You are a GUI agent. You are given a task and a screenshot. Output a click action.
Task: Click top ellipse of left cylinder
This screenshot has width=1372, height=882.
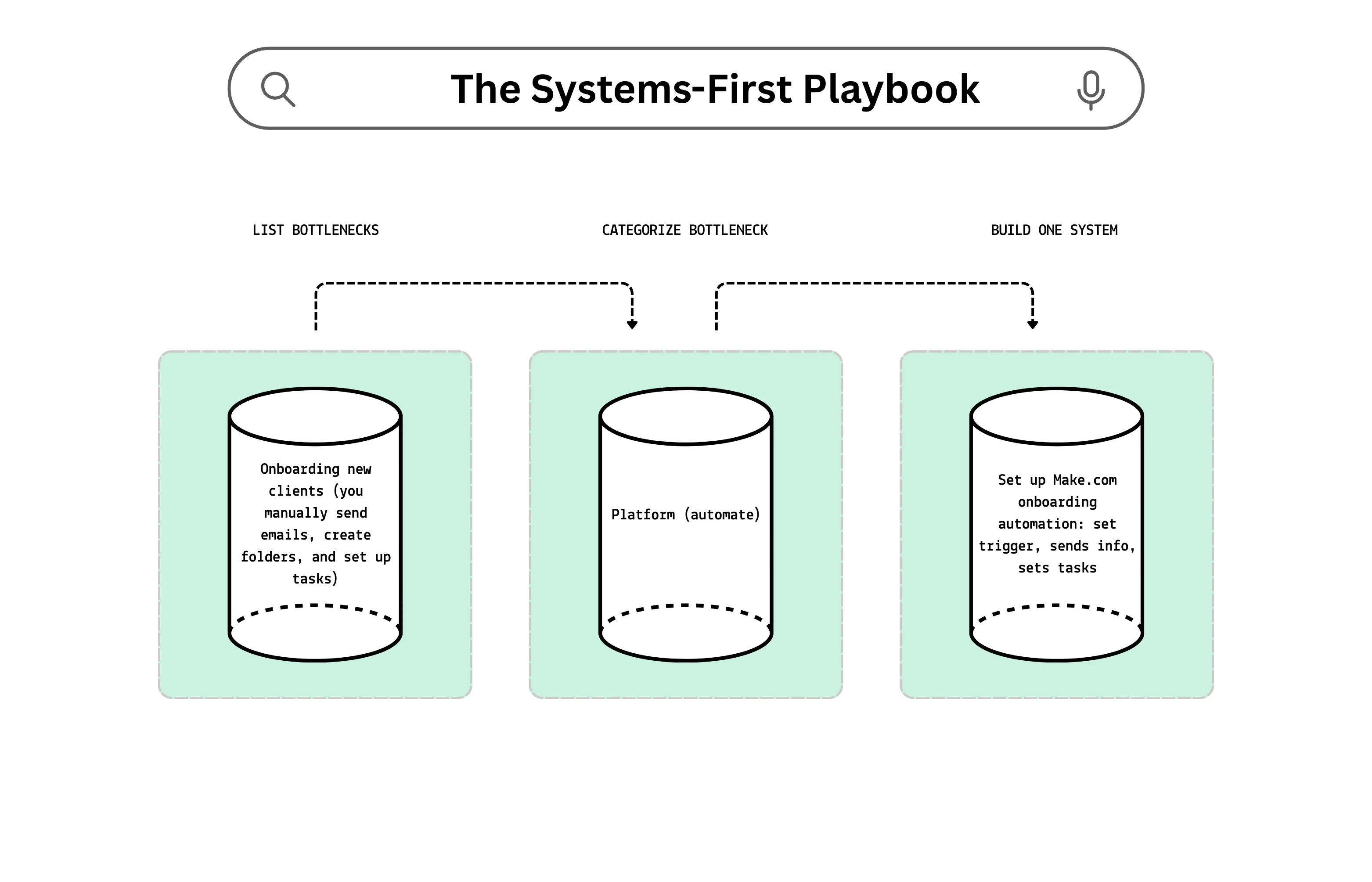click(x=315, y=416)
